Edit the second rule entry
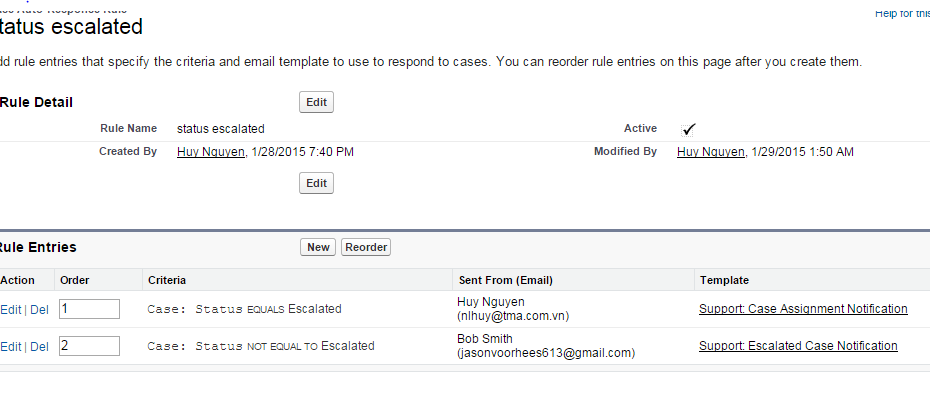Image resolution: width=930 pixels, height=400 pixels. pyautogui.click(x=10, y=346)
